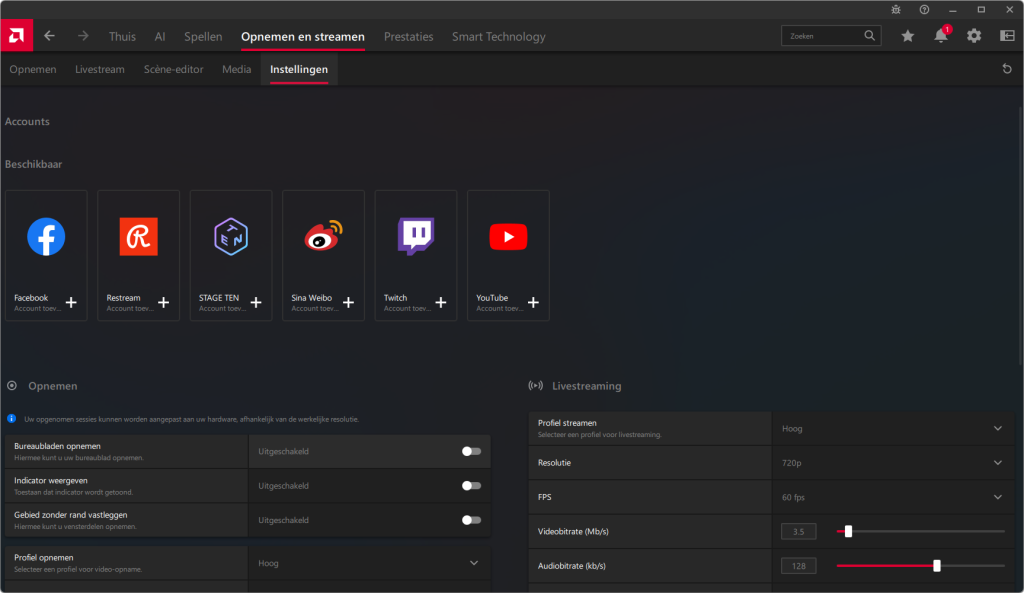Click the Zoeken search field

(824, 36)
